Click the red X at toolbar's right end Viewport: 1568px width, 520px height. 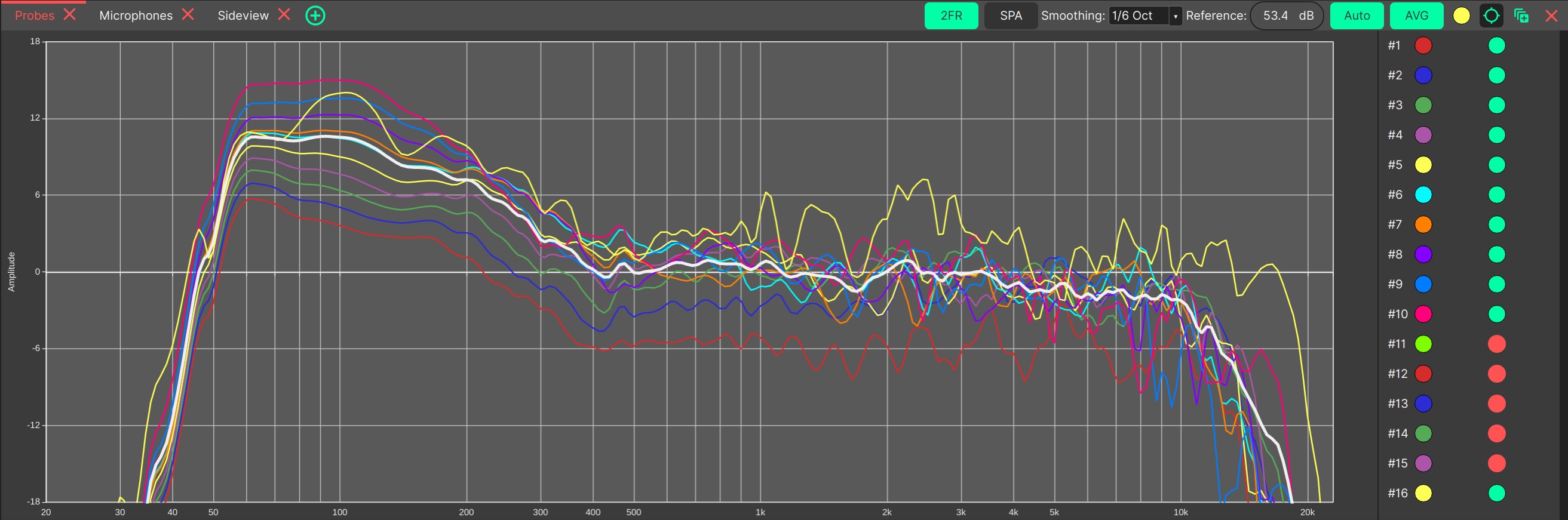(x=1551, y=16)
